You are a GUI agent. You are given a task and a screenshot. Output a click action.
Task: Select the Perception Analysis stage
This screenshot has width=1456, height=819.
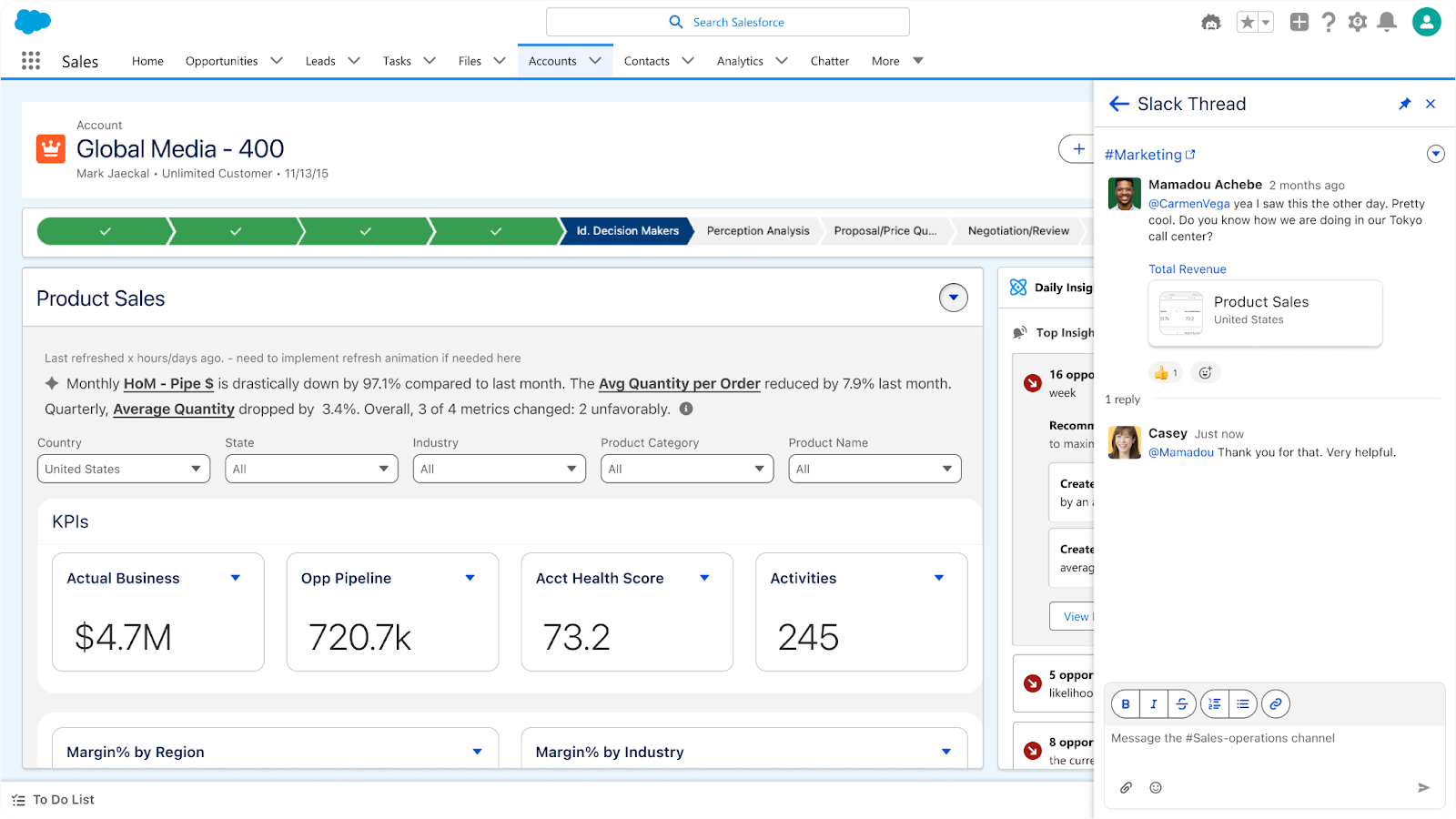click(x=757, y=231)
